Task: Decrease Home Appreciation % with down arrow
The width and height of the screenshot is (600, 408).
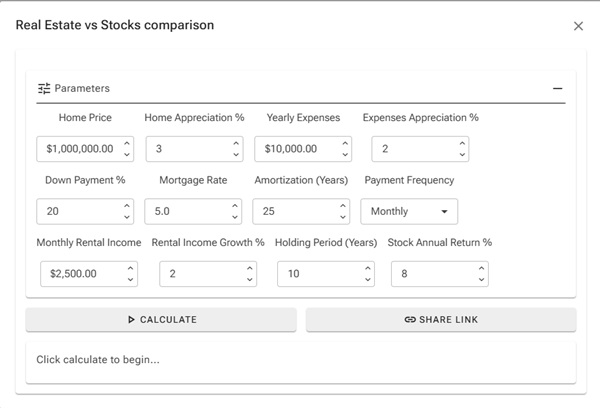Action: 235,155
